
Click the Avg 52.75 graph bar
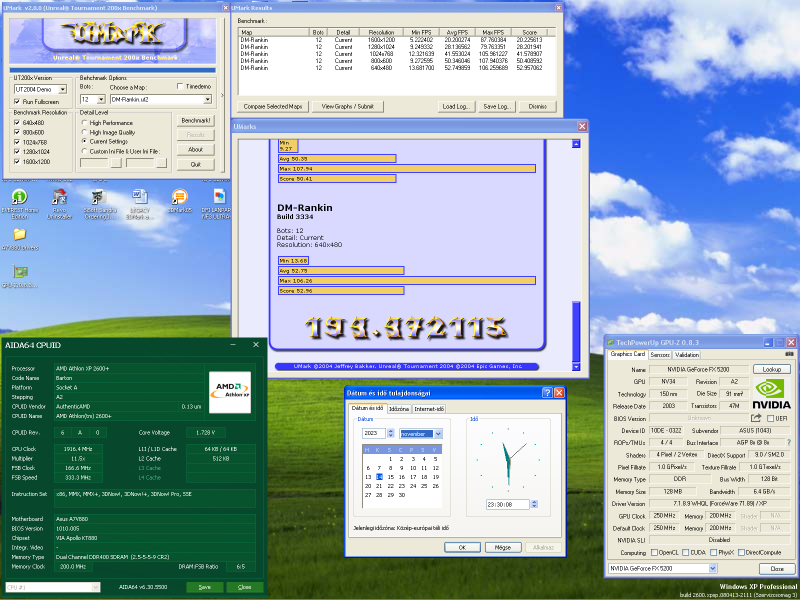(x=341, y=270)
